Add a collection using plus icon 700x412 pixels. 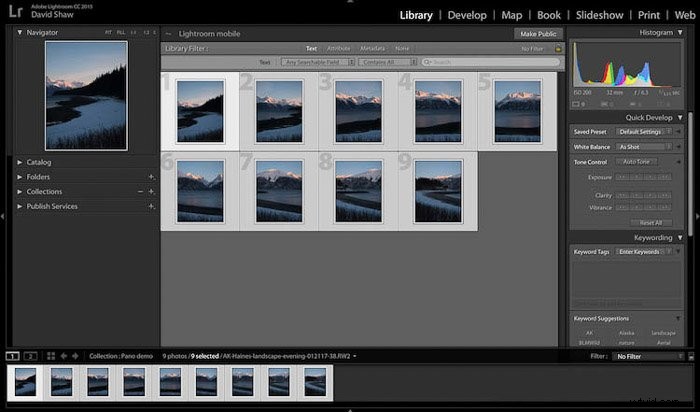click(151, 191)
